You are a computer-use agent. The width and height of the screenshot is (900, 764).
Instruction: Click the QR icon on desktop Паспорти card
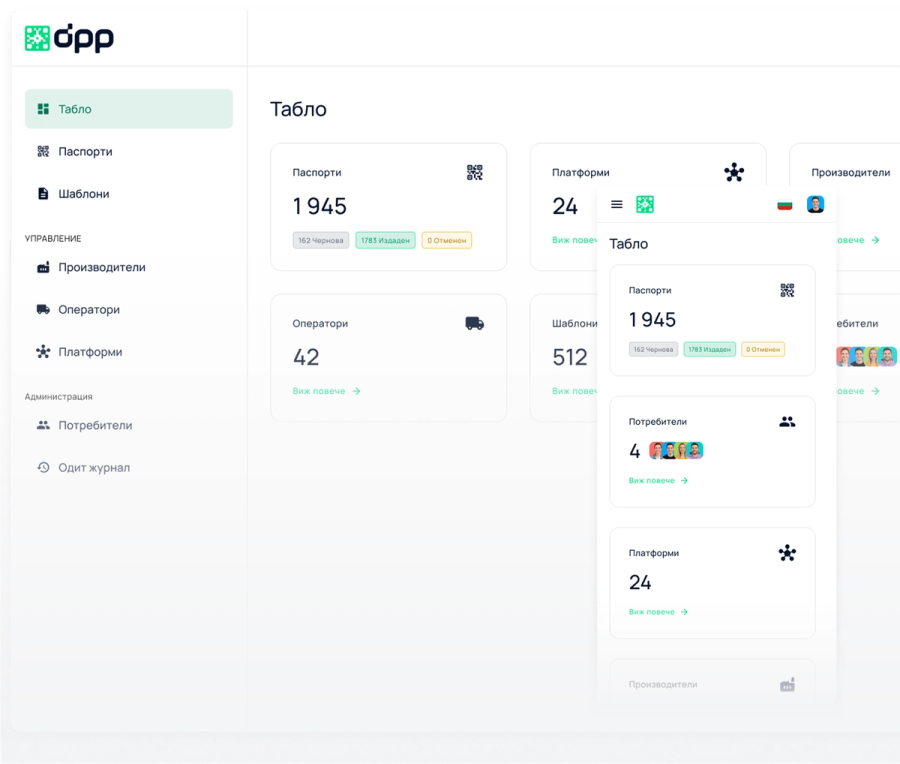pos(475,172)
